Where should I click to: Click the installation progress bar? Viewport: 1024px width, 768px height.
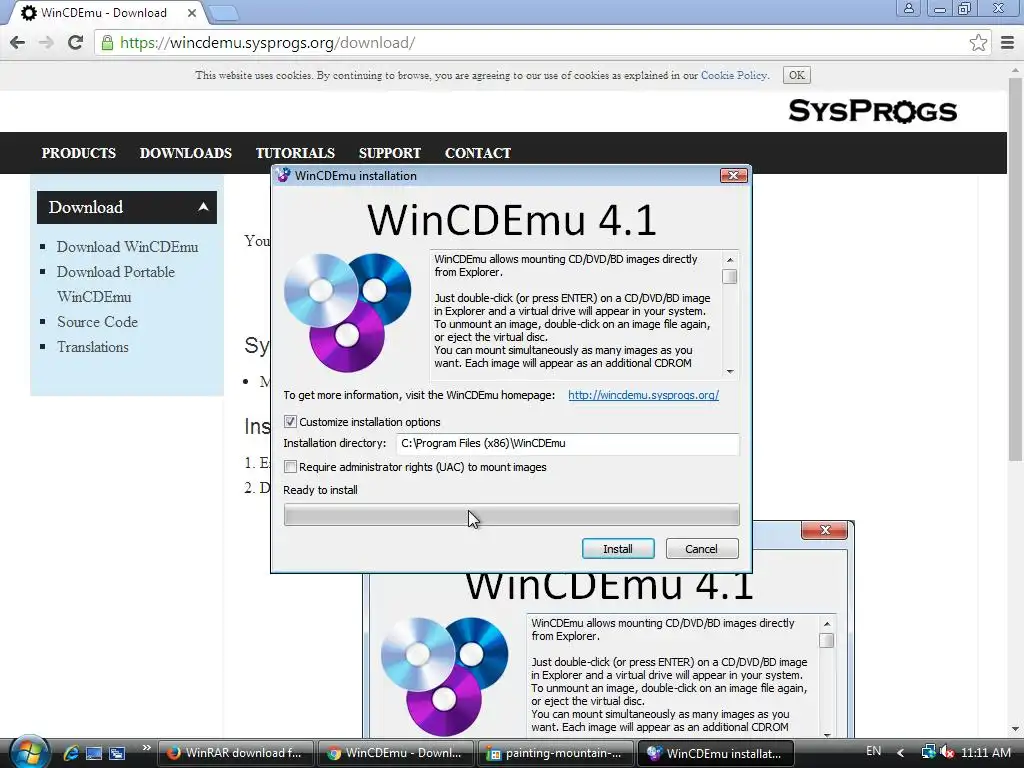click(x=511, y=515)
